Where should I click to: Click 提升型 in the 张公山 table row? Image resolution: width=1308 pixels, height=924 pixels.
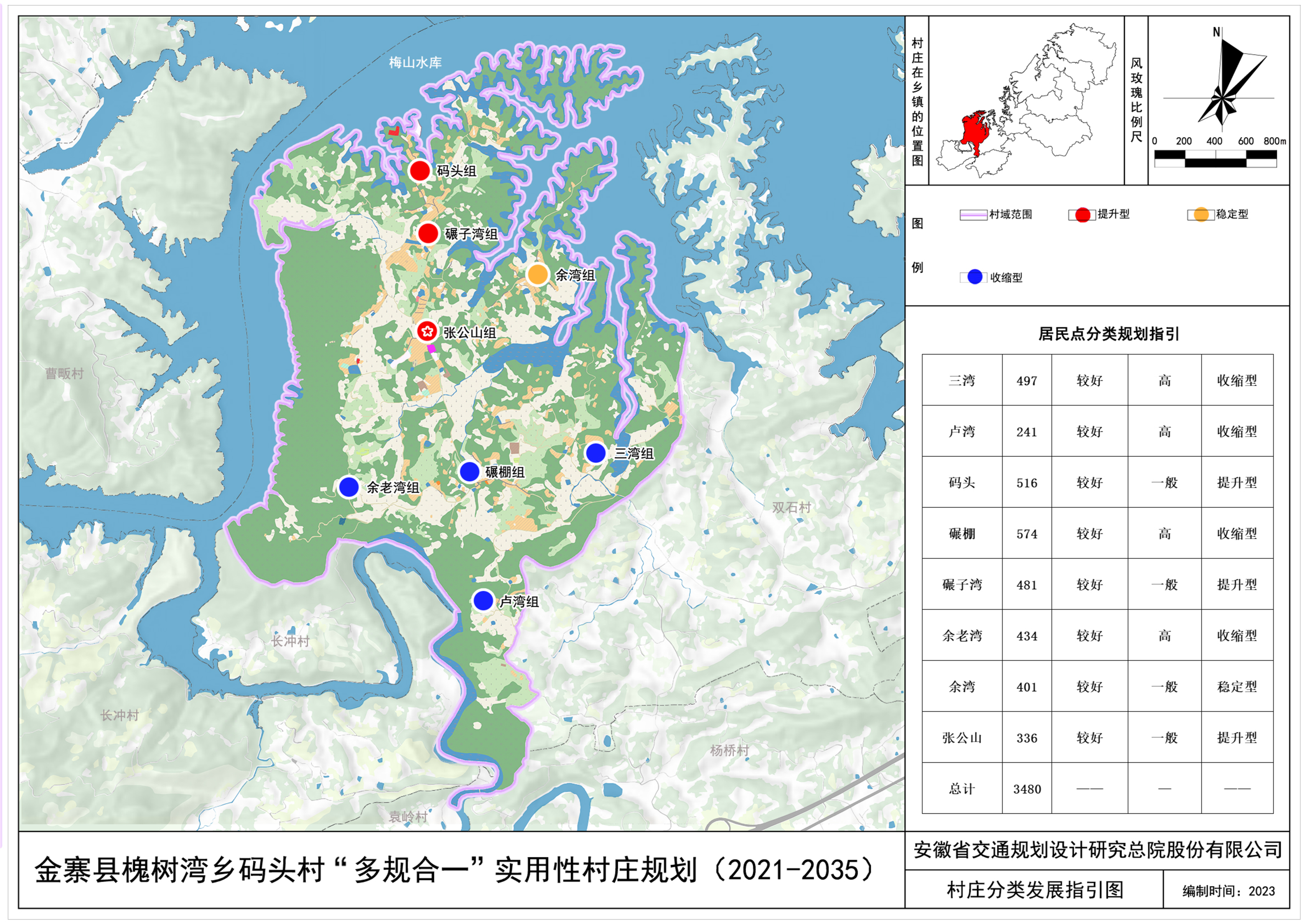tap(1237, 738)
